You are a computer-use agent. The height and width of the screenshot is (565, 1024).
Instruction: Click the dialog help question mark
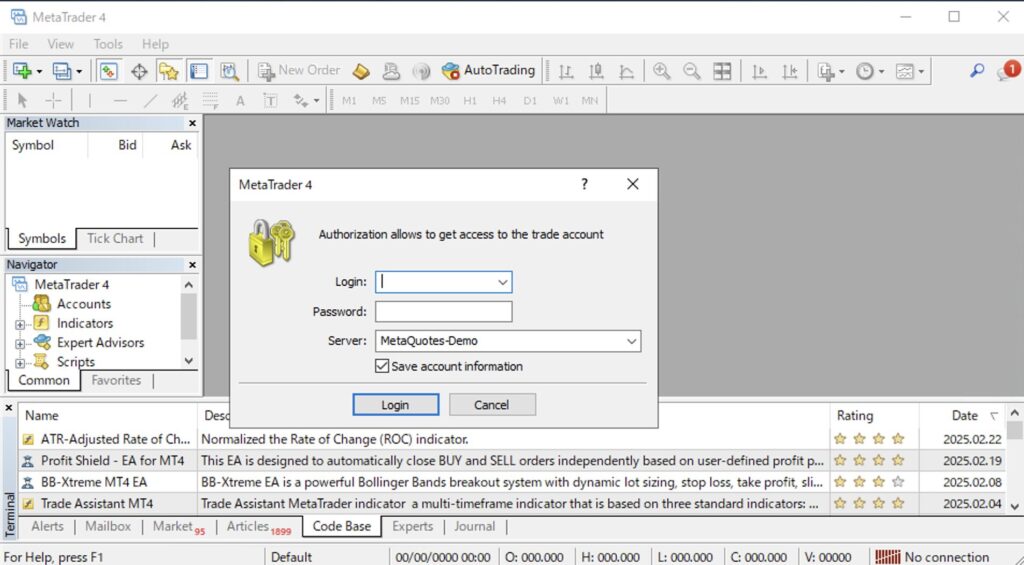pos(584,184)
